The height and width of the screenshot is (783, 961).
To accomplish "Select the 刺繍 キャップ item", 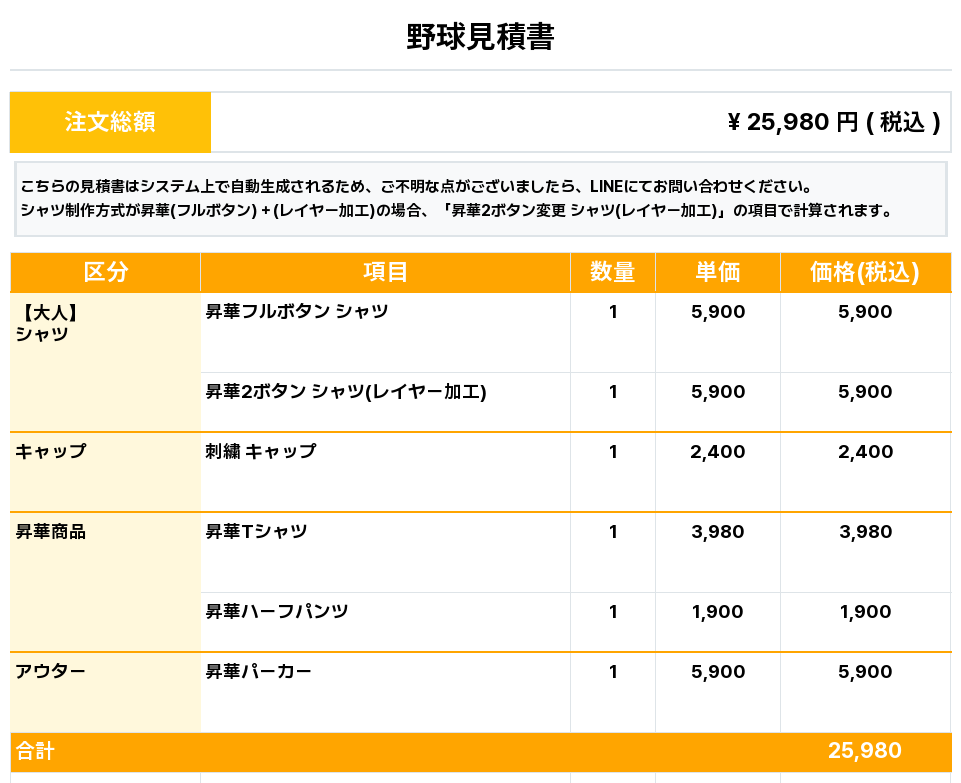I will click(x=261, y=452).
